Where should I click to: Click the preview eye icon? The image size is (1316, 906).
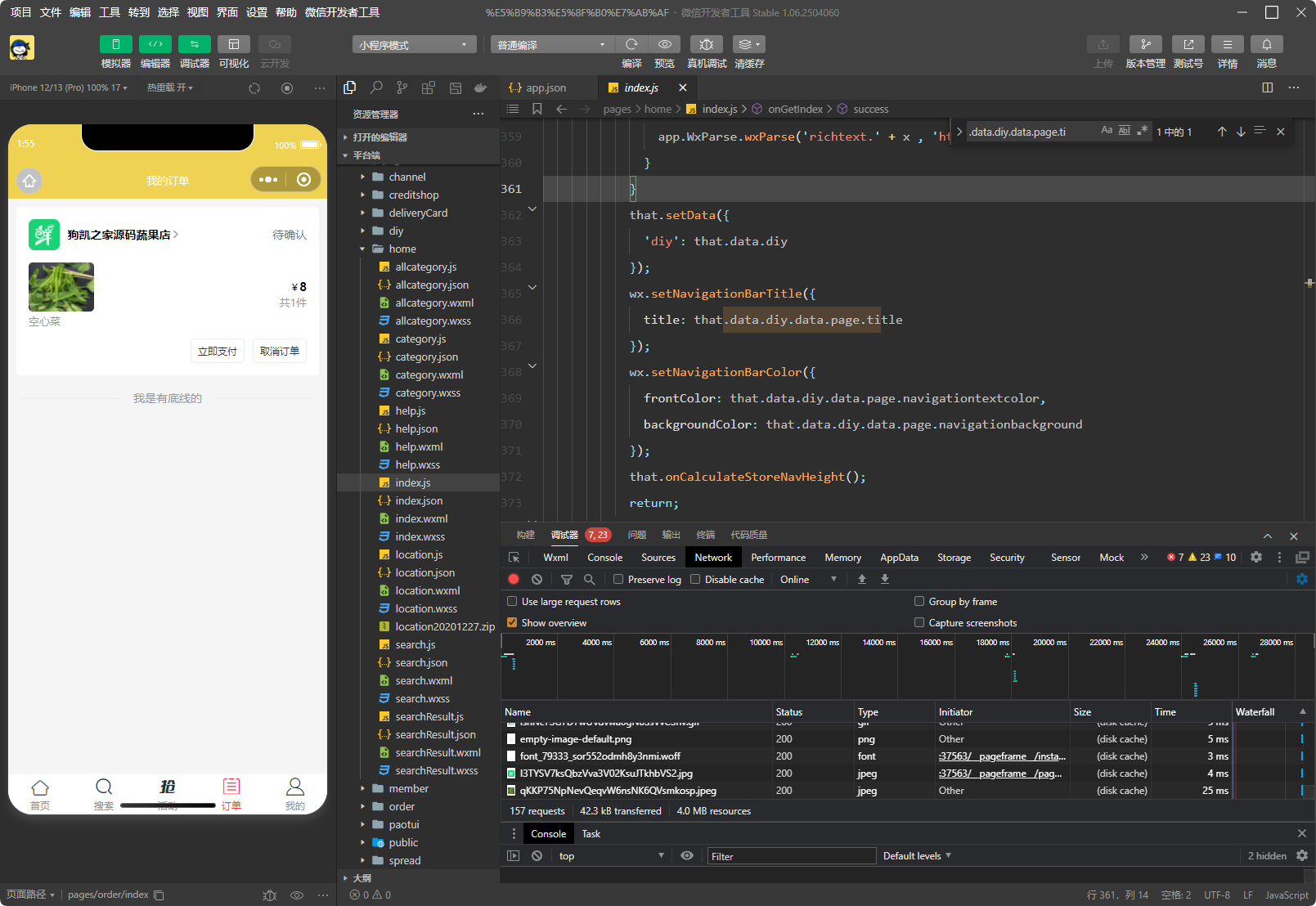click(x=665, y=44)
